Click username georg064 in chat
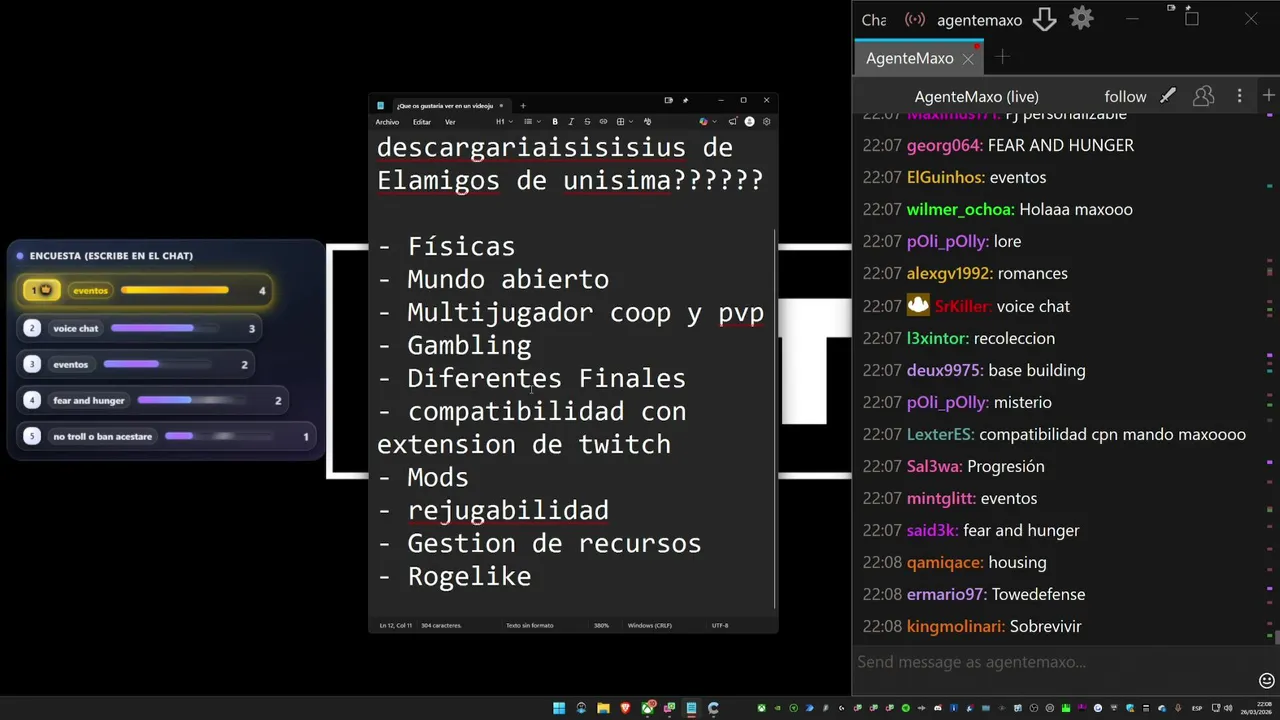 tap(945, 145)
